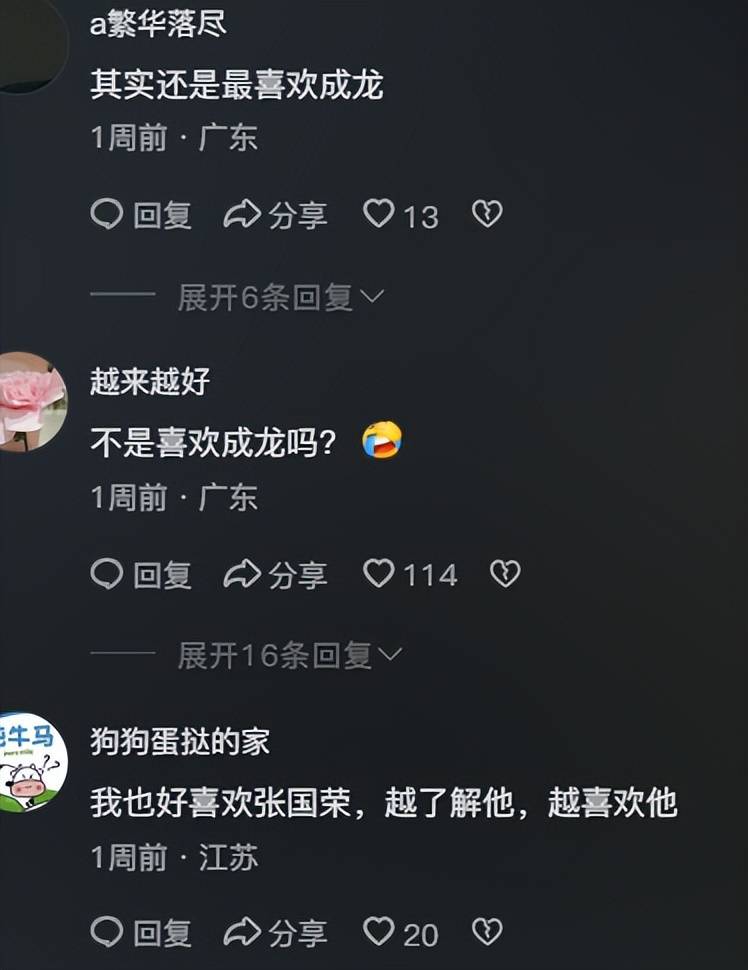748x970 pixels.
Task: Open username a繁华落尽 profile
Action: click(158, 25)
